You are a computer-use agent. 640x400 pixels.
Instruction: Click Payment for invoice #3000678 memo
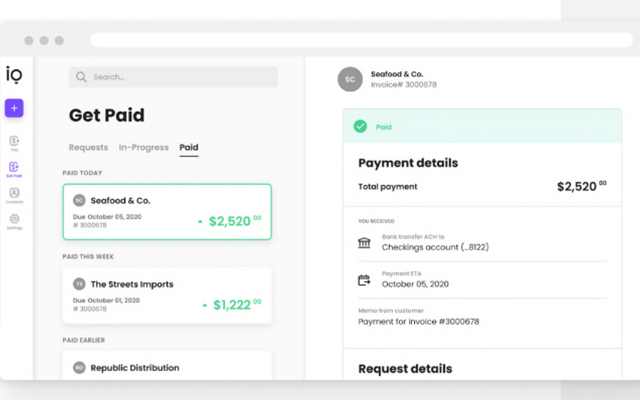[419, 322]
